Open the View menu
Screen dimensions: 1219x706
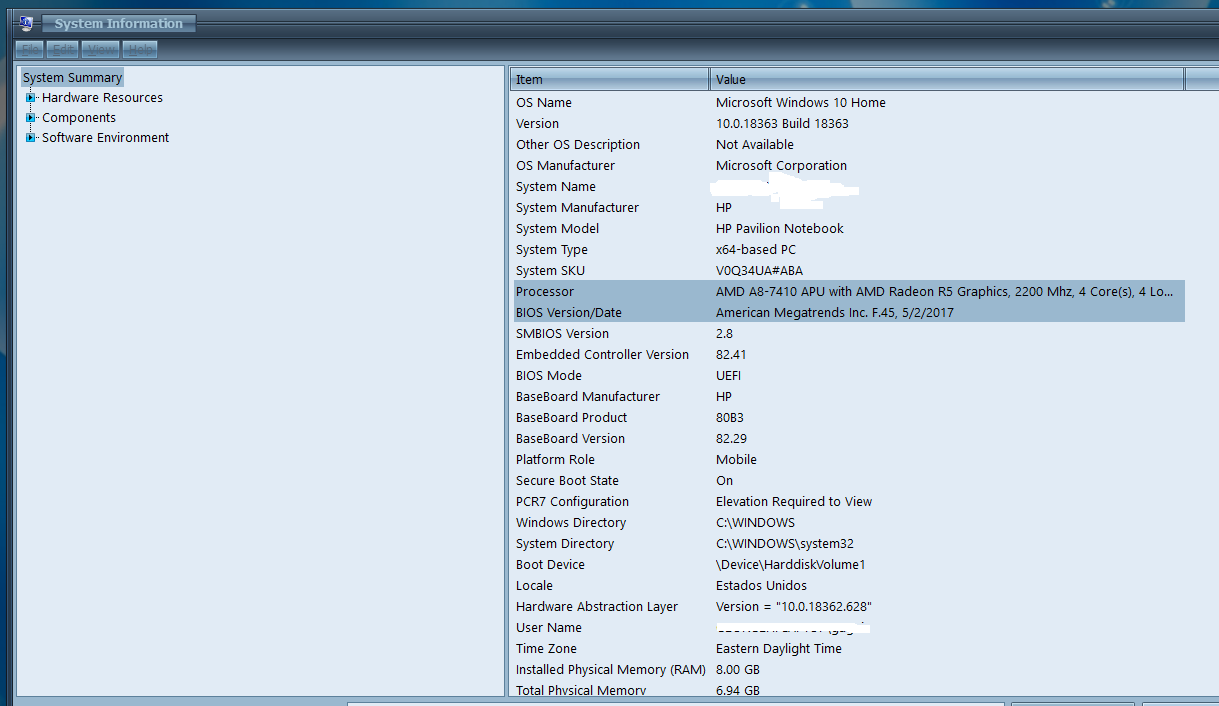(x=101, y=49)
